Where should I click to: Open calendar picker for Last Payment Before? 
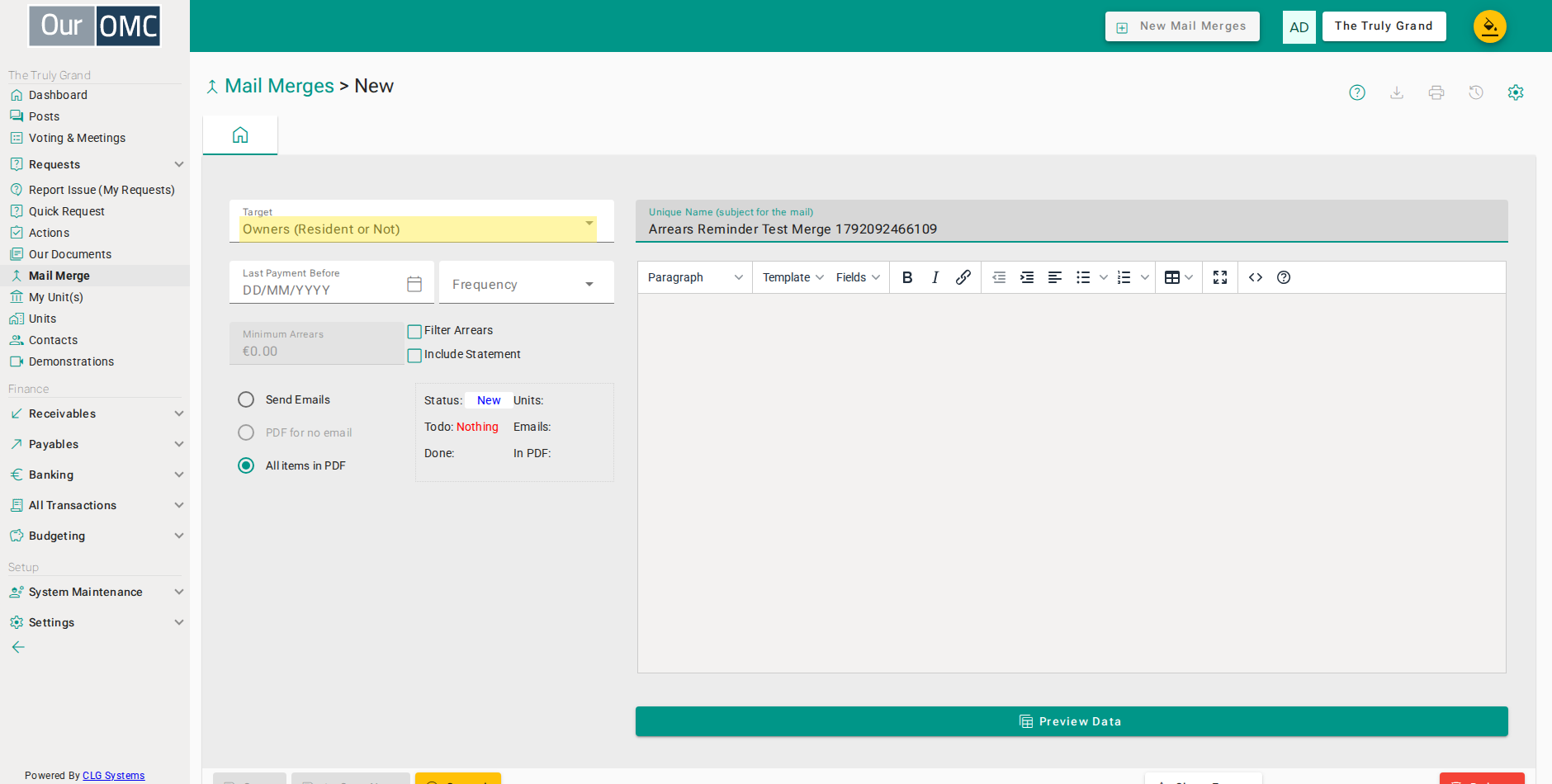coord(414,284)
